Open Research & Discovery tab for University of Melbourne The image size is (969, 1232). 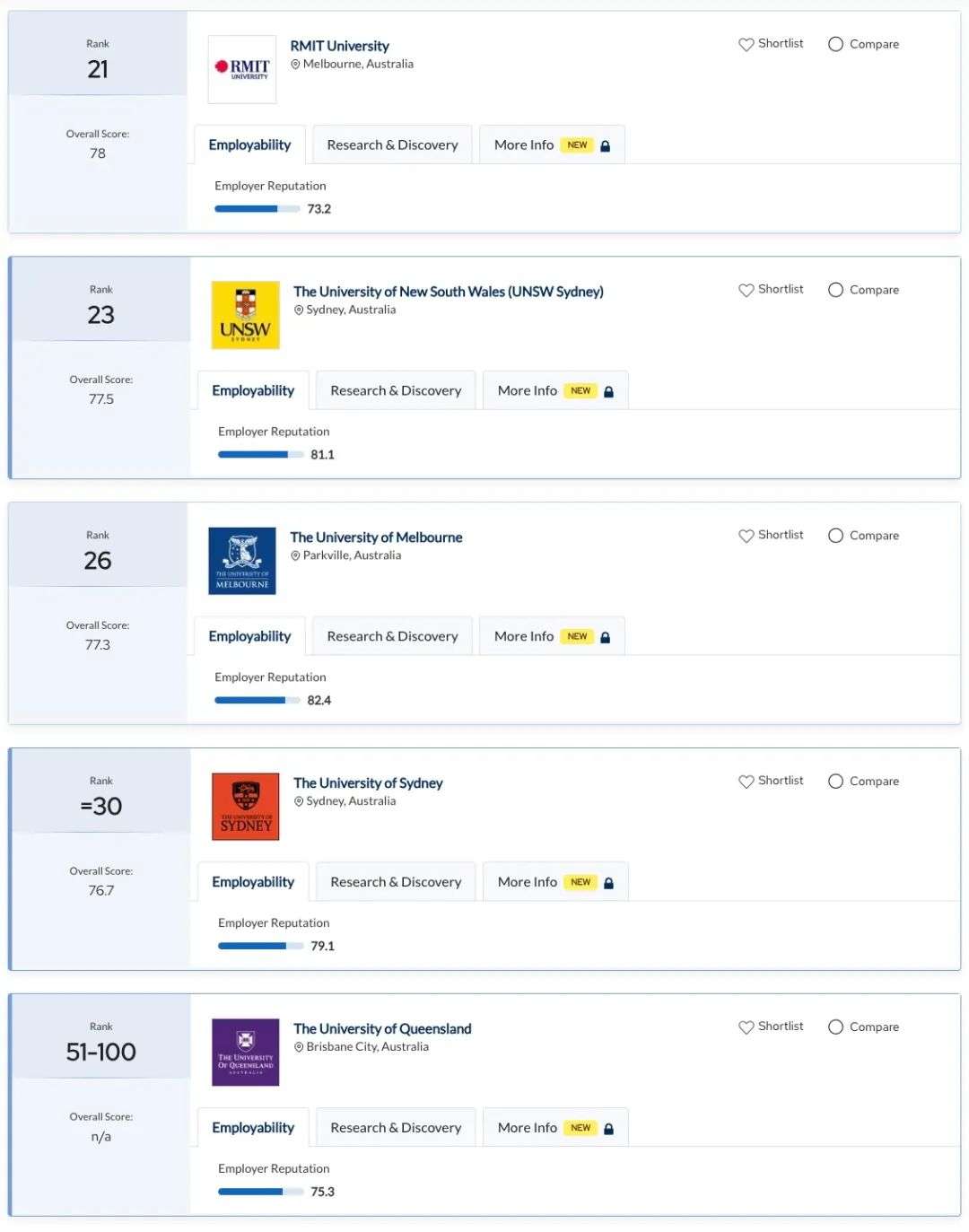tap(393, 636)
